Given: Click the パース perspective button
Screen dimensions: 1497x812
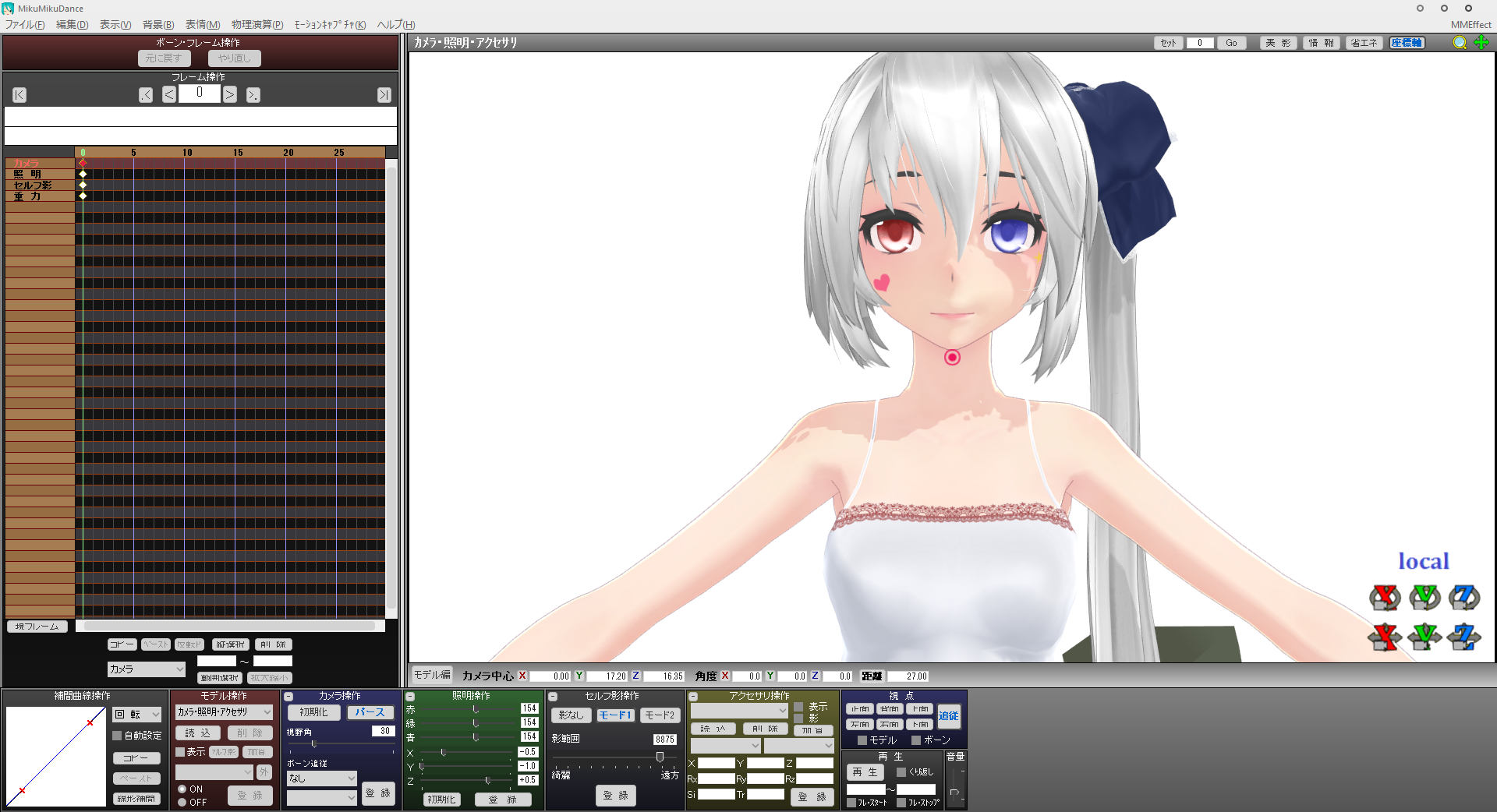Looking at the screenshot, I should click(370, 712).
